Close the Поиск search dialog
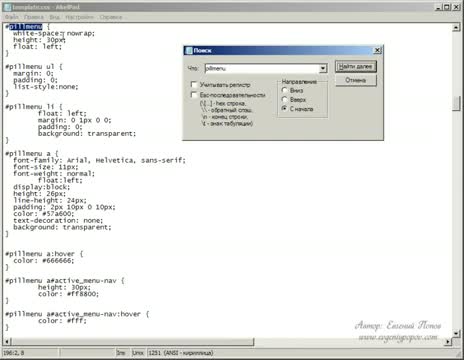Image resolution: width=464 pixels, height=360 pixels. tap(377, 50)
